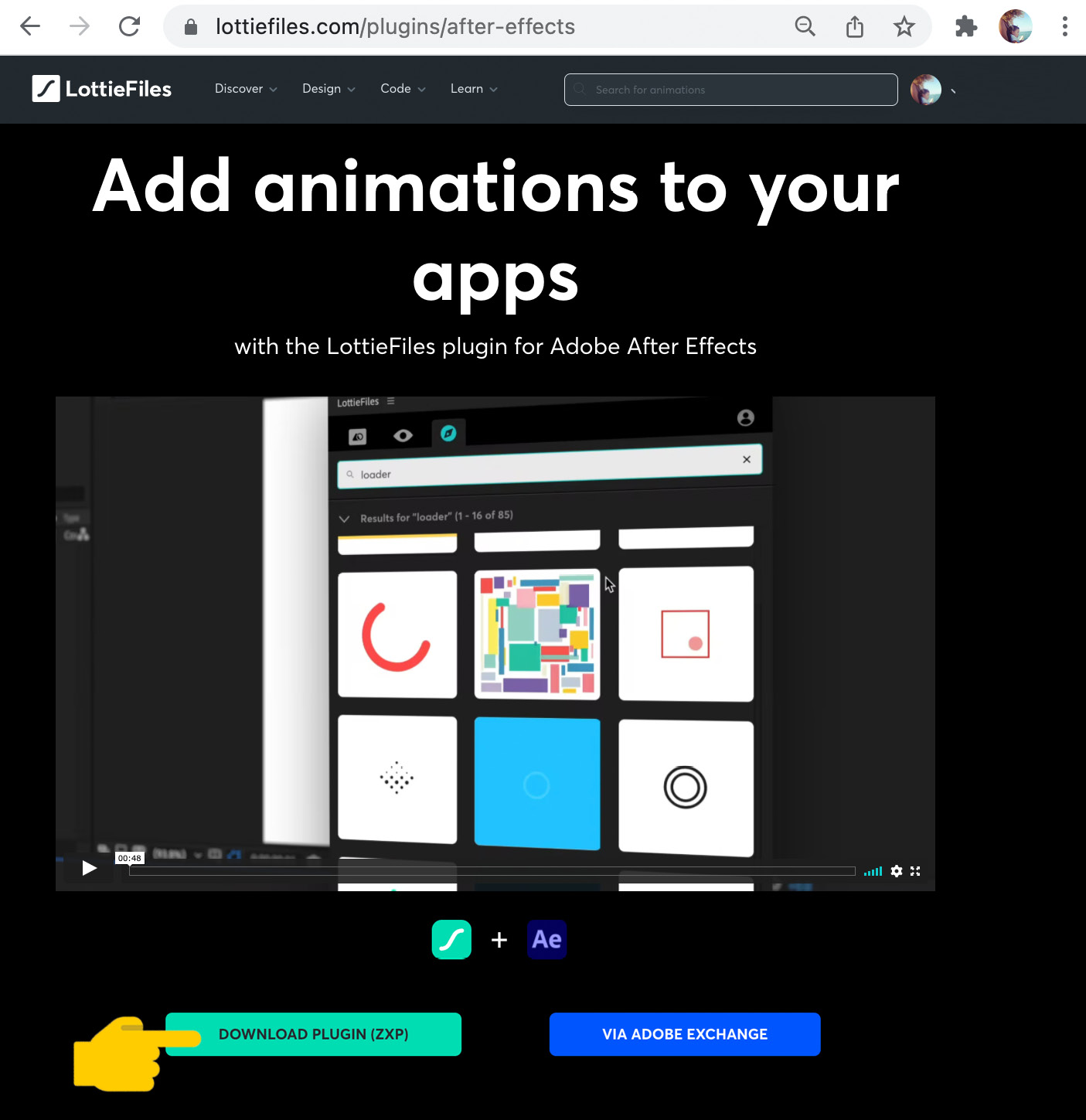Enter fullscreen video mode
The height and width of the screenshot is (1120, 1086).
click(x=915, y=871)
